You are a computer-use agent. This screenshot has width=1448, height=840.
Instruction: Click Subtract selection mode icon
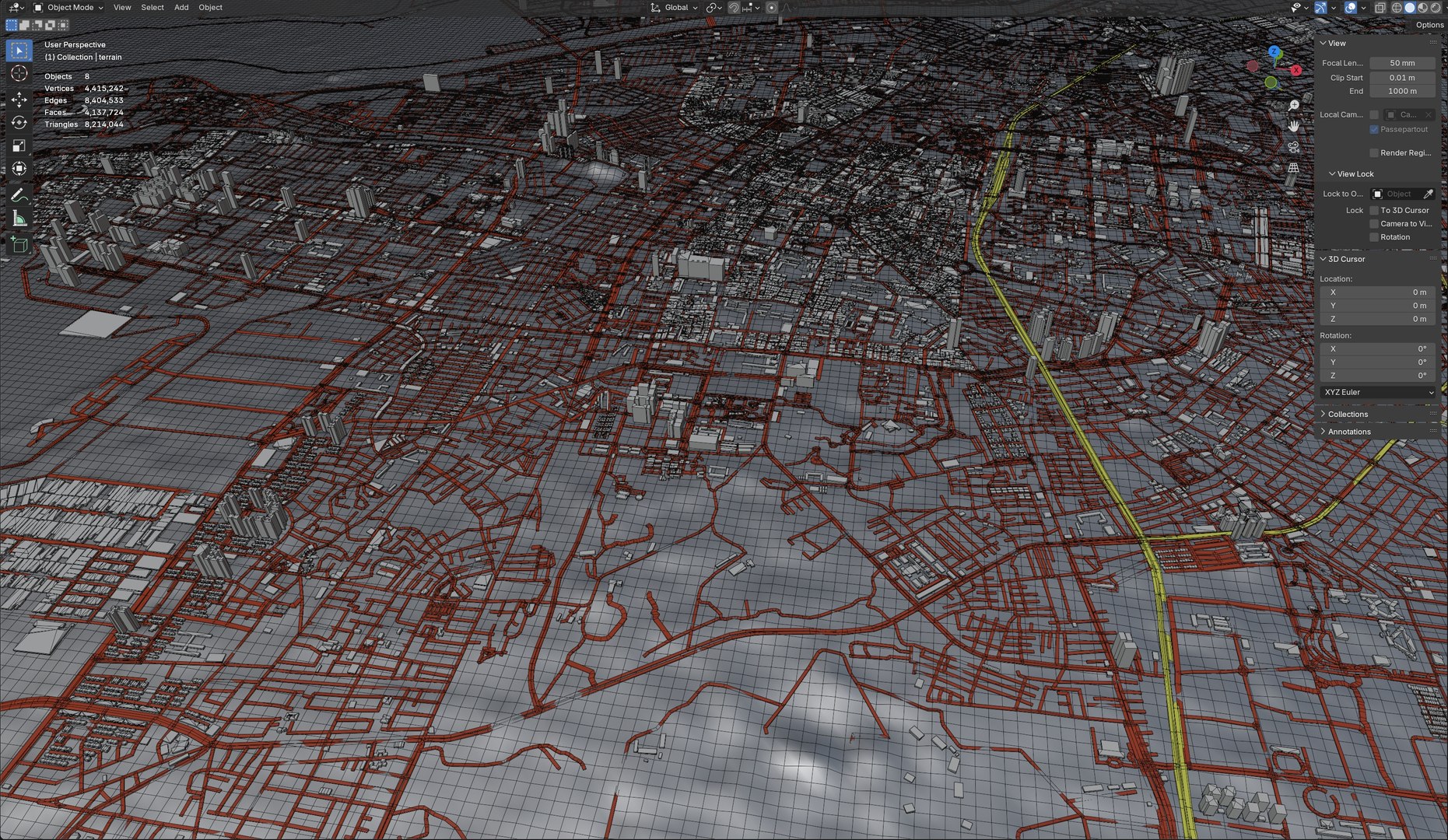click(x=37, y=25)
